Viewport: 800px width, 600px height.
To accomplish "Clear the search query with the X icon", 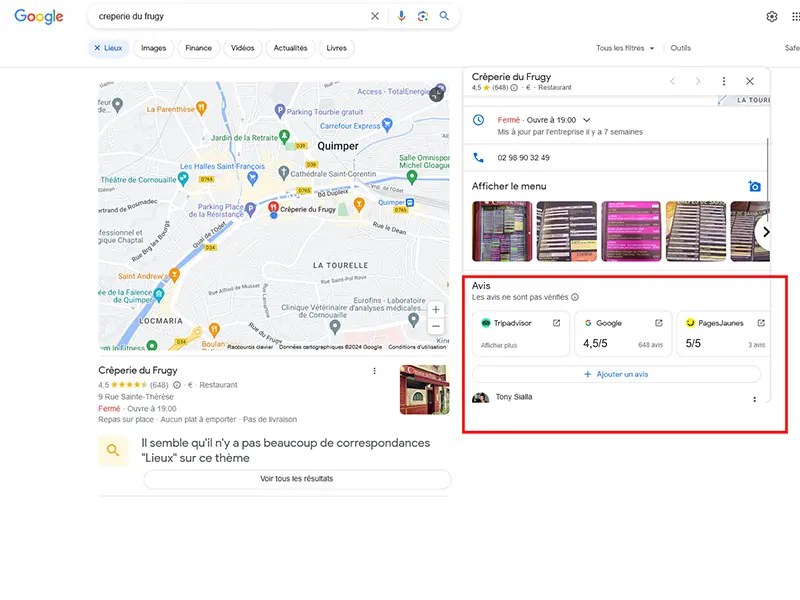I will point(375,16).
